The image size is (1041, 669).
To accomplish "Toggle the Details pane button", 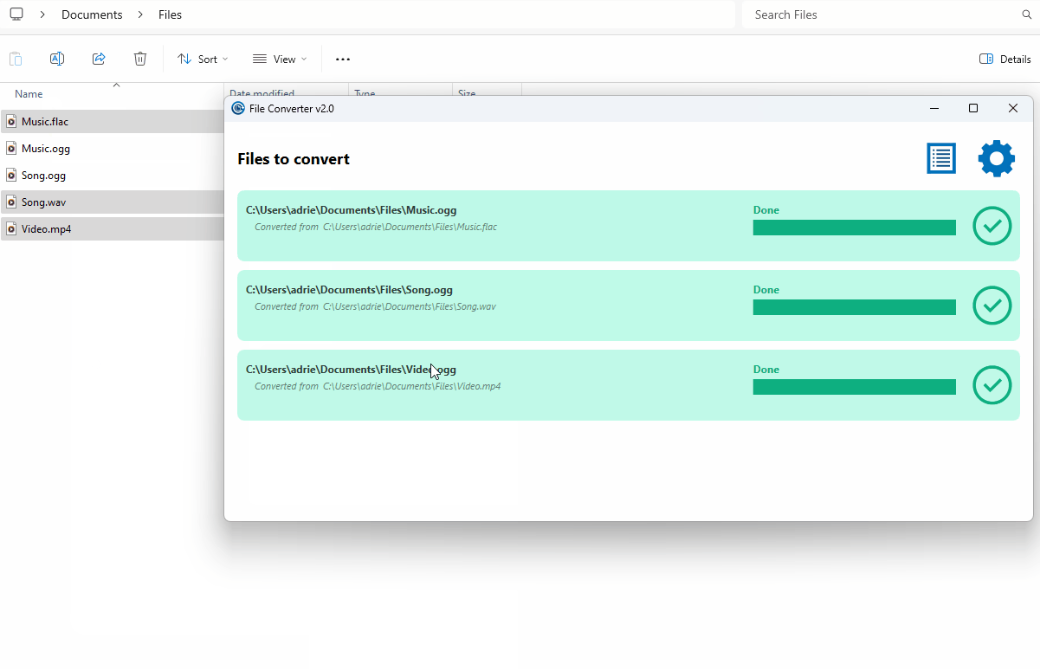I will [1005, 59].
